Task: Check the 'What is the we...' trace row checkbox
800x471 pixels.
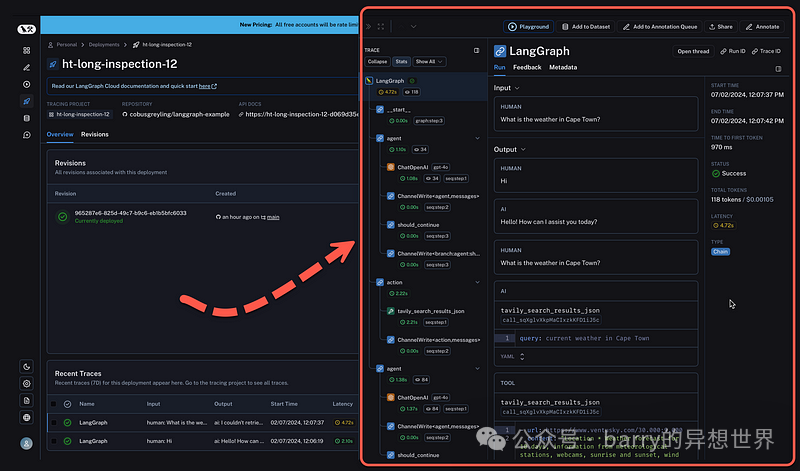Action: coord(54,423)
